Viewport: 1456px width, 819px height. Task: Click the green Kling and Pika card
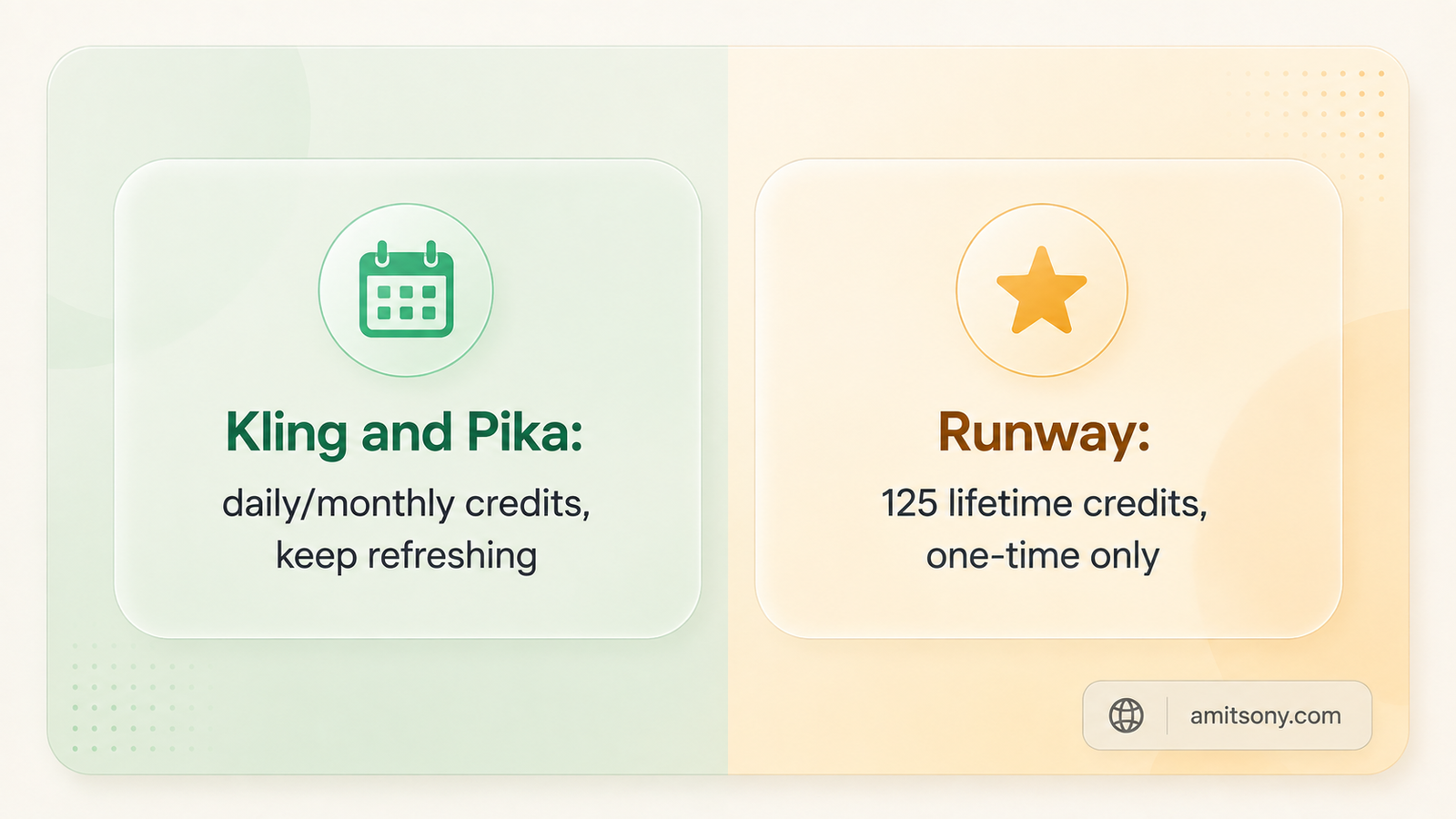(407, 399)
